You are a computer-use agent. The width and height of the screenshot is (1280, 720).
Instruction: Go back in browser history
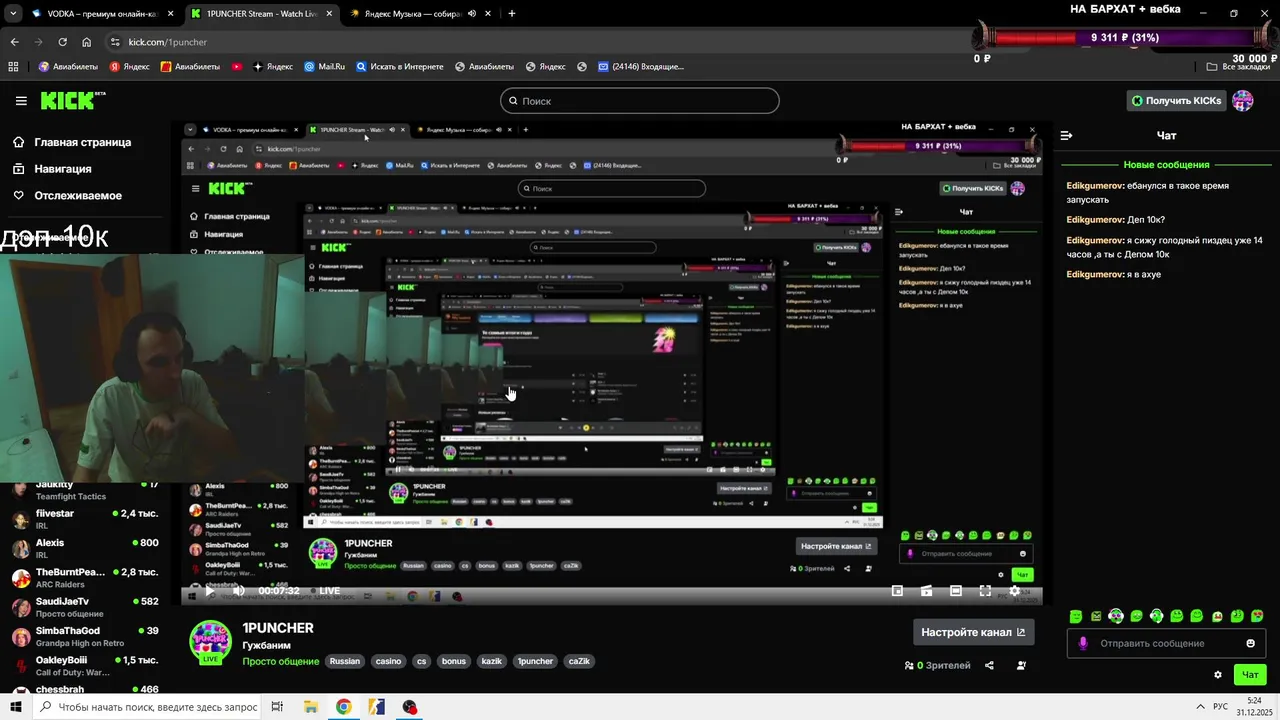(14, 42)
